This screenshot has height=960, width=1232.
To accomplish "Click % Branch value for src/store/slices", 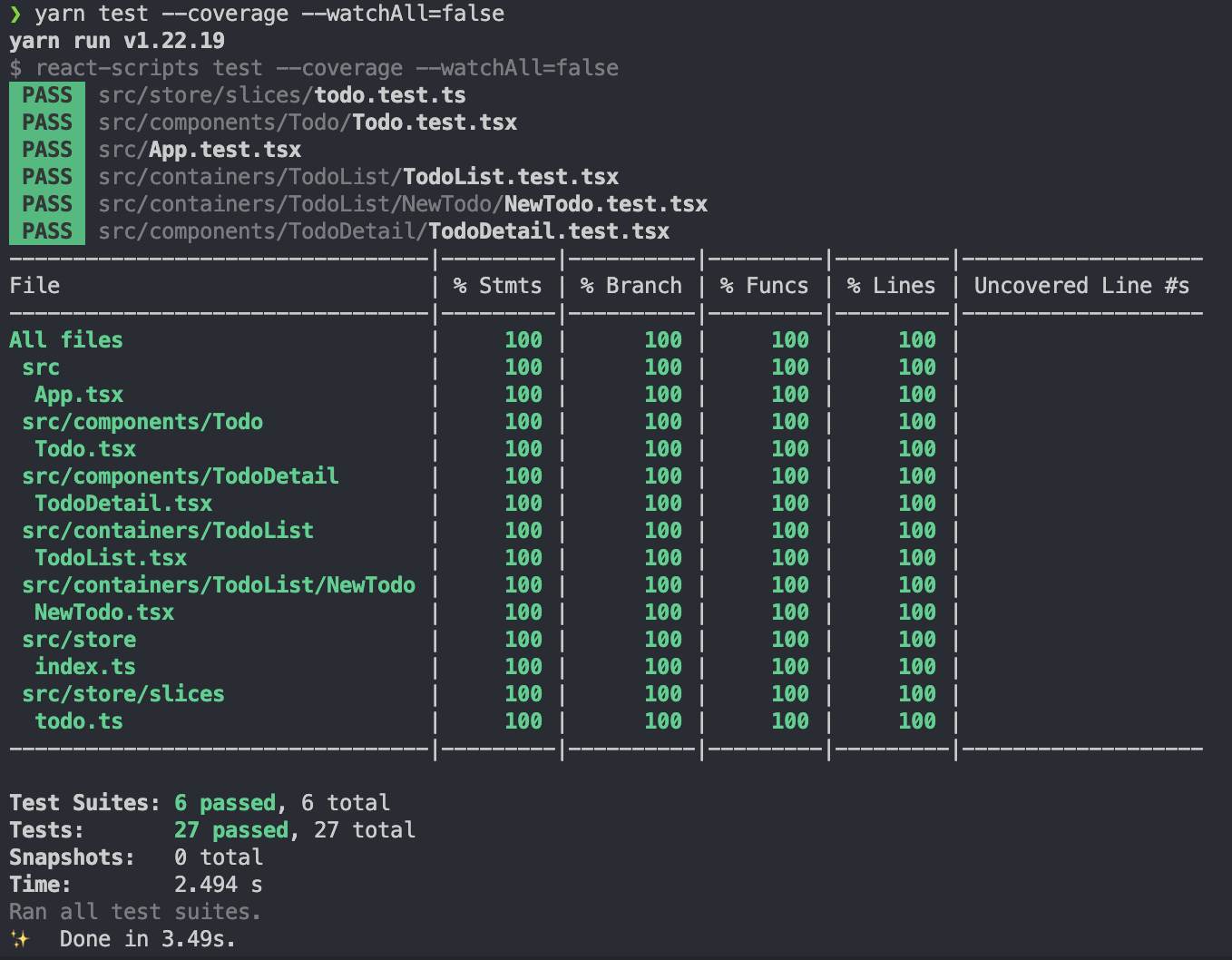I will [x=663, y=694].
